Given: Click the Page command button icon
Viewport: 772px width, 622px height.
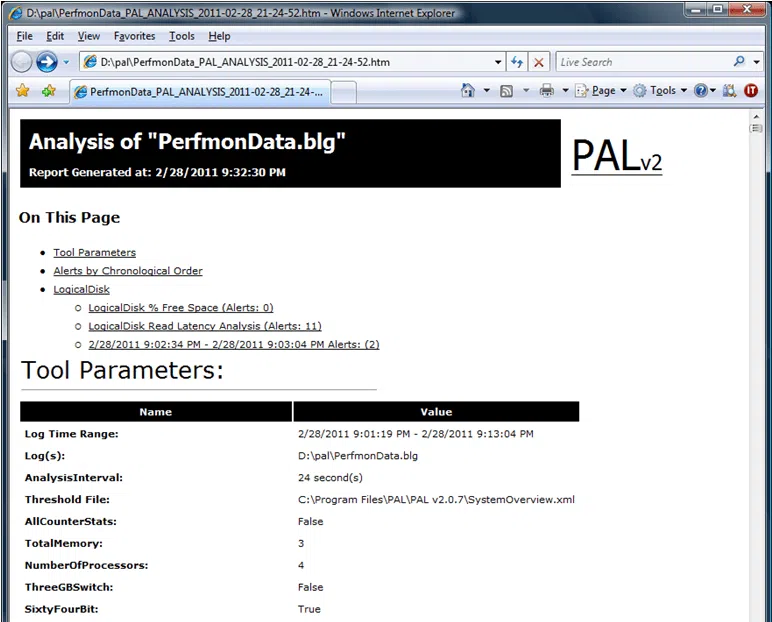Looking at the screenshot, I should (581, 91).
